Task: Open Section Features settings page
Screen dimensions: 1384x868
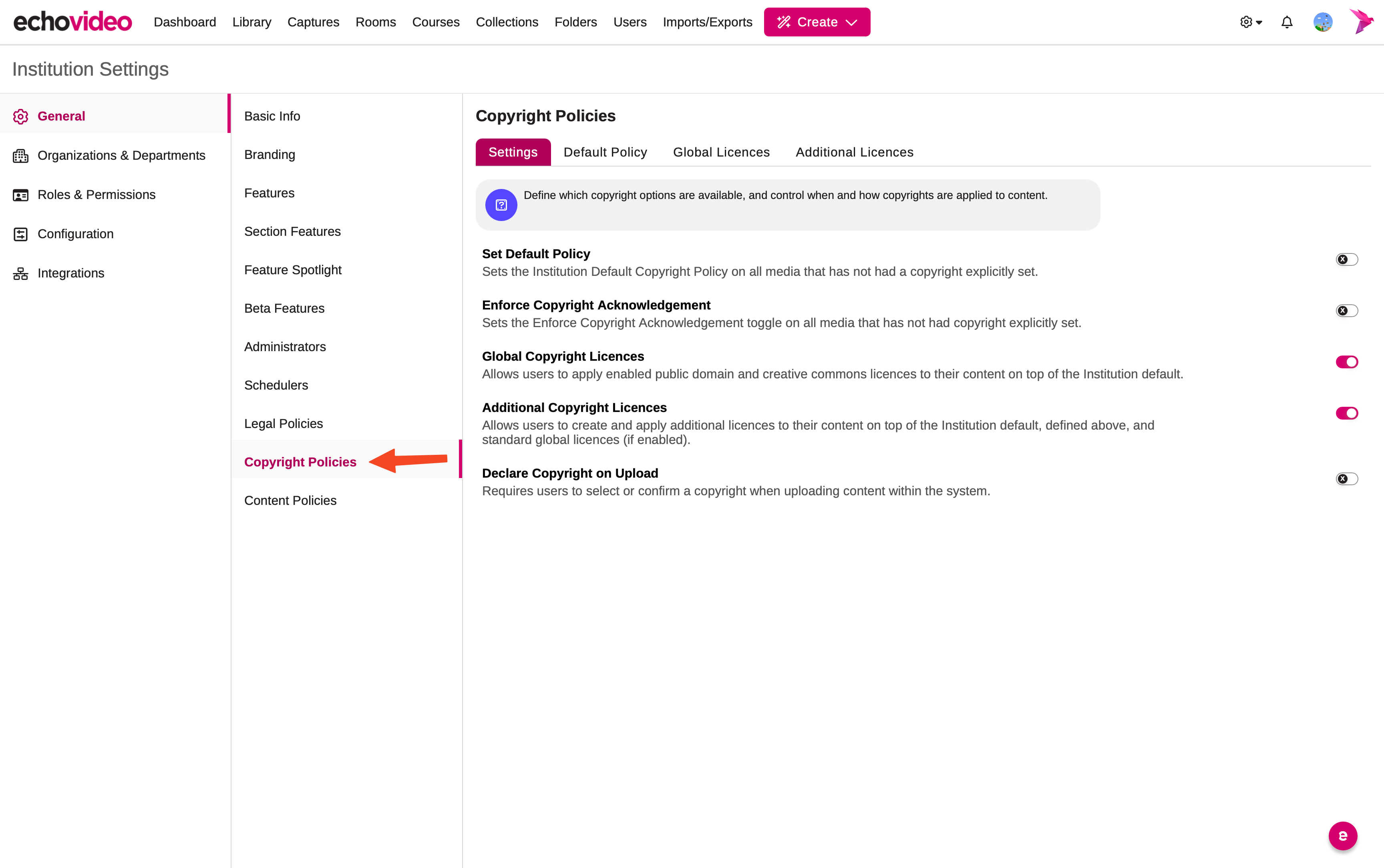Action: click(x=346, y=231)
